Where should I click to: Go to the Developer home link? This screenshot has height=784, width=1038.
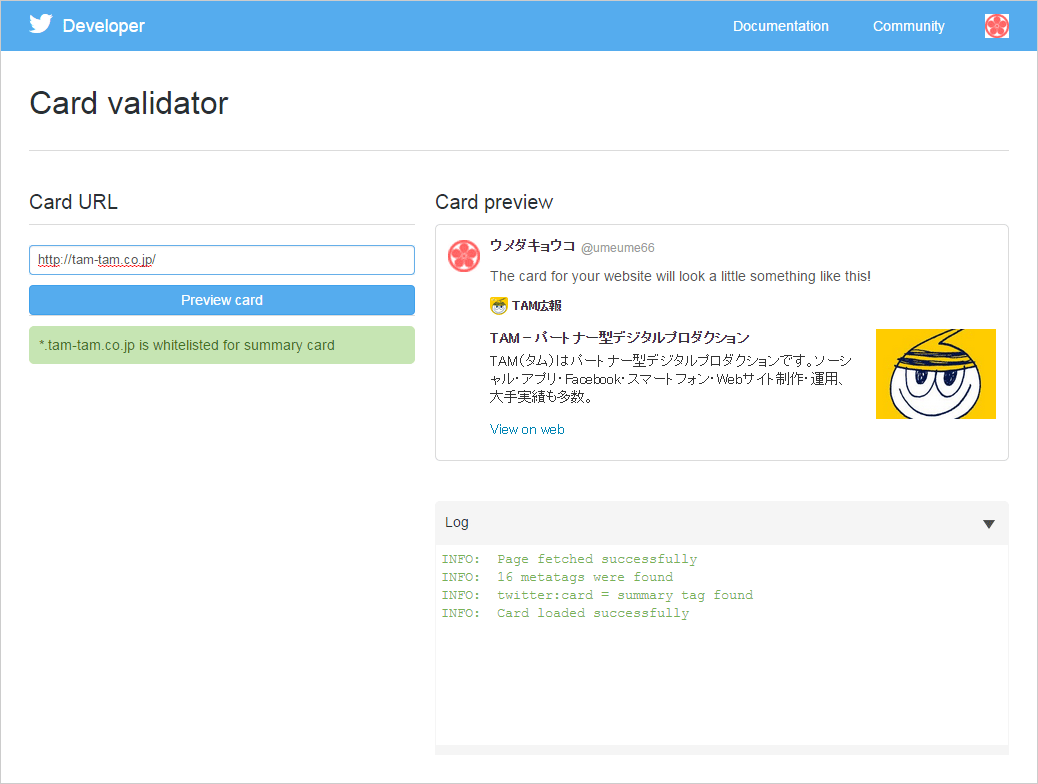coord(103,26)
